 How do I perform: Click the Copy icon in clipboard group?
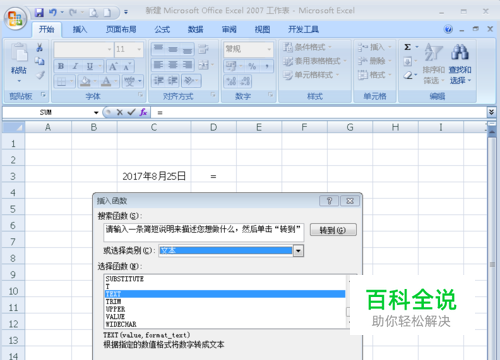[x=40, y=61]
